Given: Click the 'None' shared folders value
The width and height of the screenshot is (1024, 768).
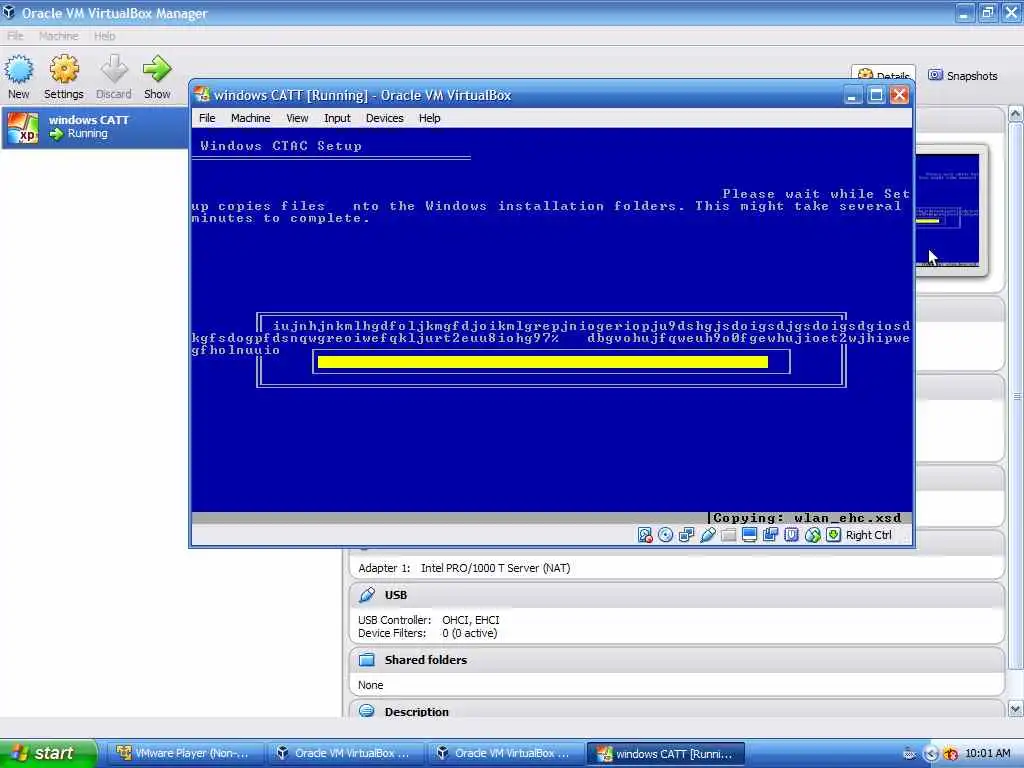Looking at the screenshot, I should (x=371, y=685).
